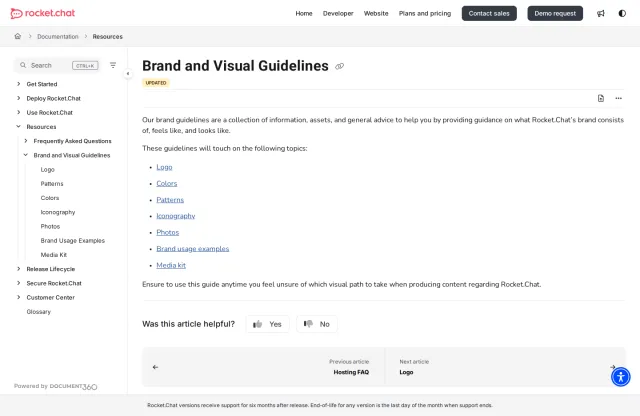Viewport: 640px width, 416px height.
Task: Click the thumbs-down No button
Action: coord(317,324)
